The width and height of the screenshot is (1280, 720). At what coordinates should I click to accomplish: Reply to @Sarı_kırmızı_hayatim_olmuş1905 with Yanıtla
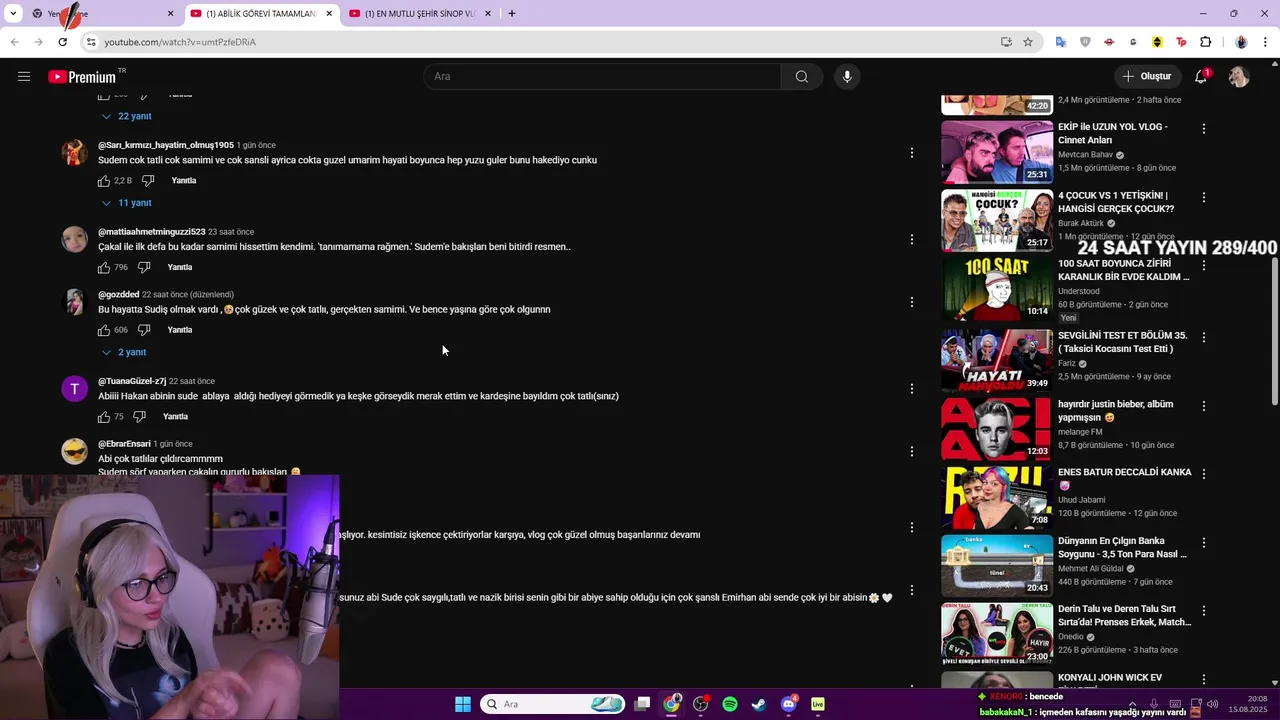(184, 181)
